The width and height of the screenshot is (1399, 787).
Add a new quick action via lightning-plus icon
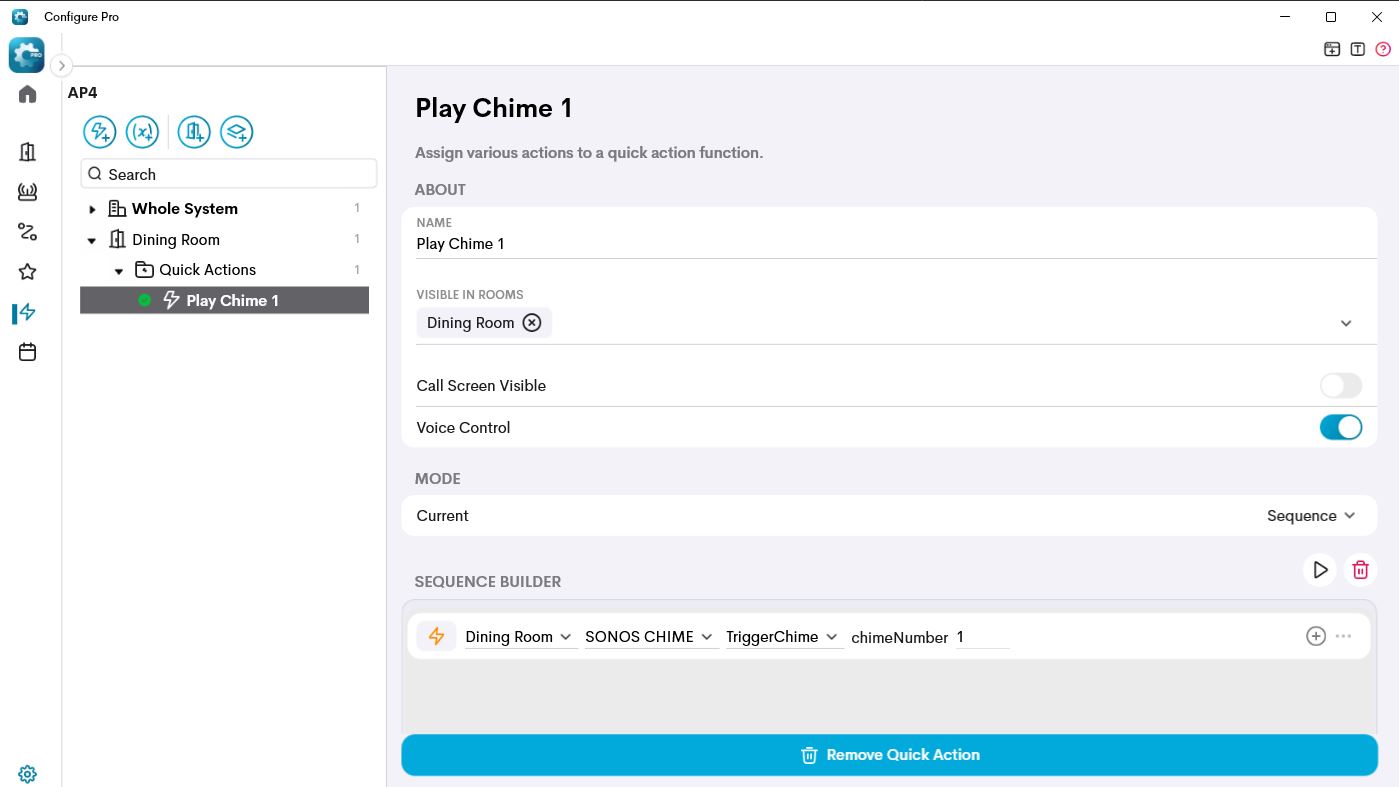click(x=99, y=132)
